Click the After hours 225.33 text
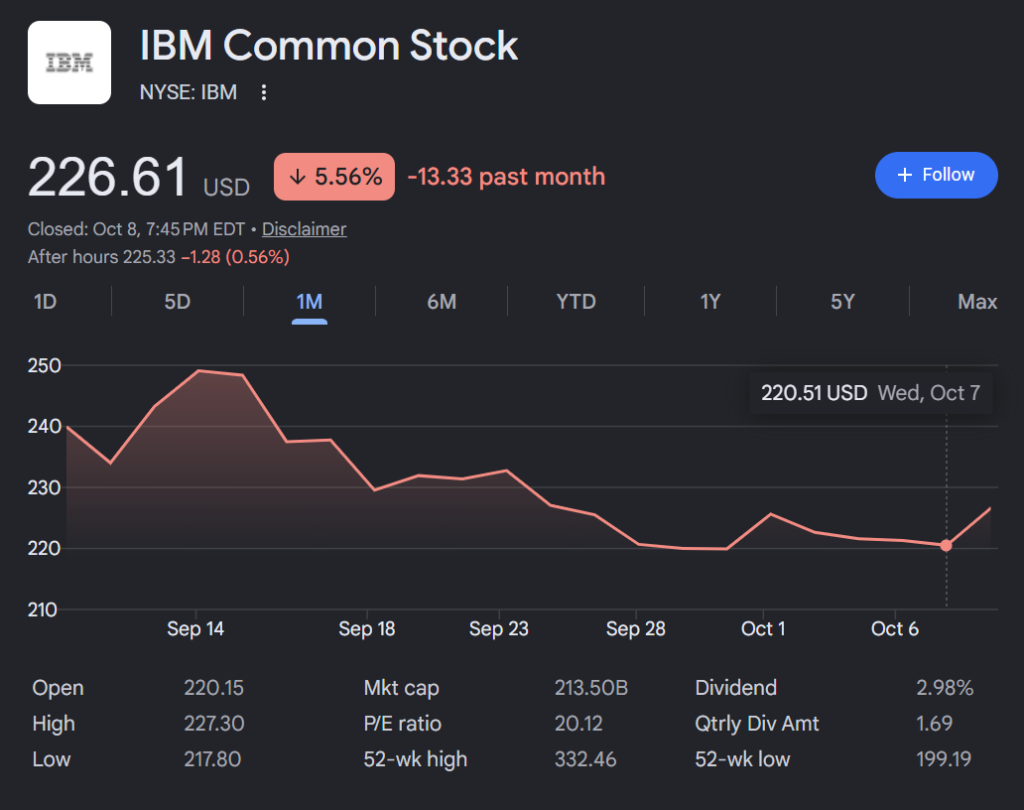Image resolution: width=1024 pixels, height=810 pixels. [102, 257]
